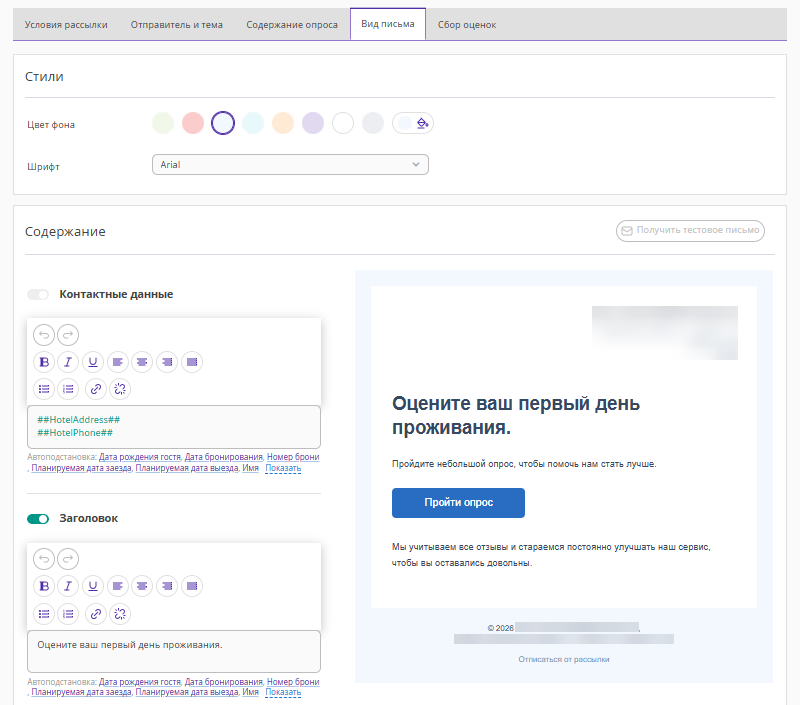The image size is (800, 705).
Task: Click bulleted list in the Заголовок editor
Action: (x=44, y=614)
